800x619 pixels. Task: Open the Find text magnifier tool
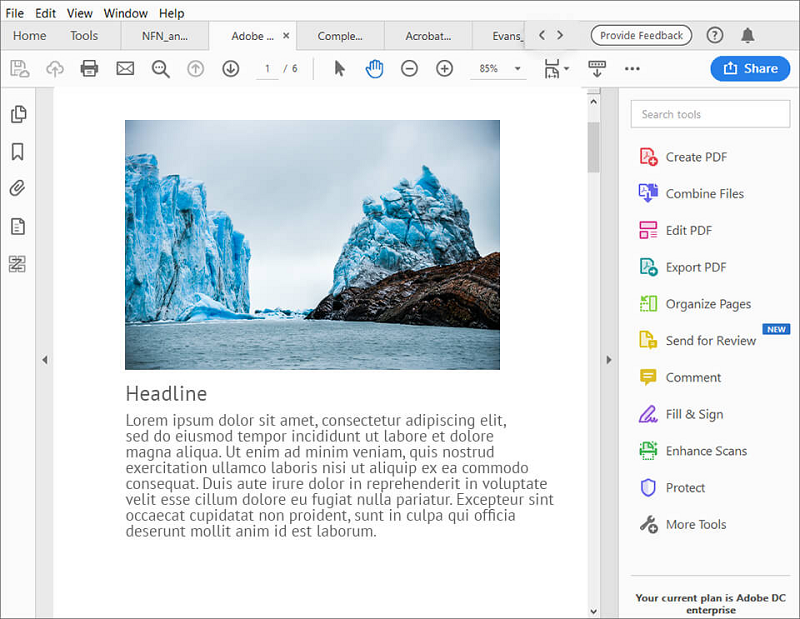click(160, 69)
